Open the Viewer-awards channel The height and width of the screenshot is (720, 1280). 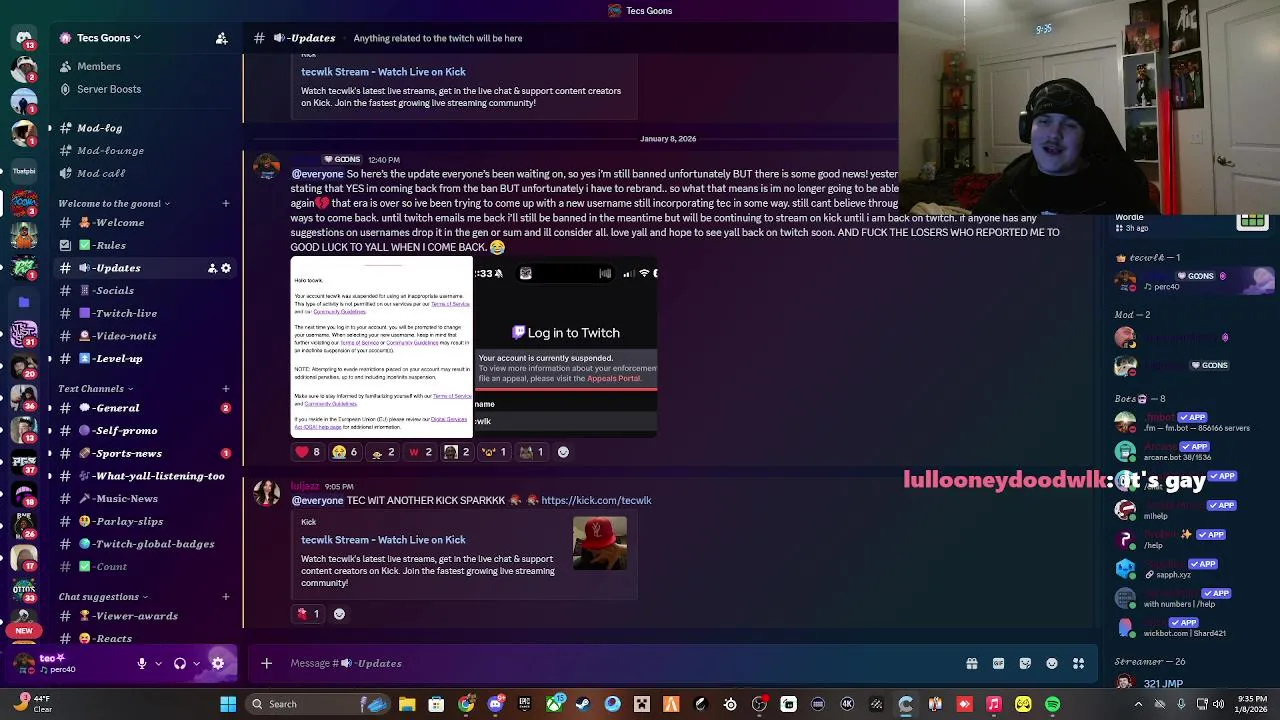pyautogui.click(x=145, y=616)
